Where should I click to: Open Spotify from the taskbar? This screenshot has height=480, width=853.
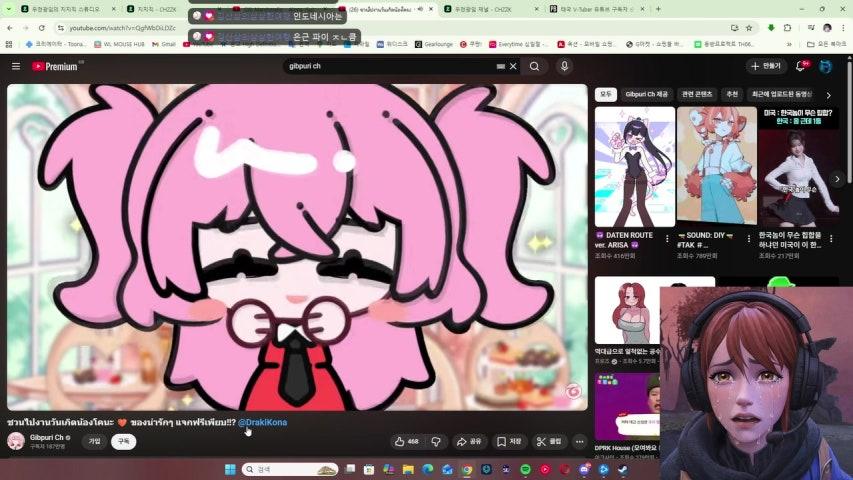526,469
